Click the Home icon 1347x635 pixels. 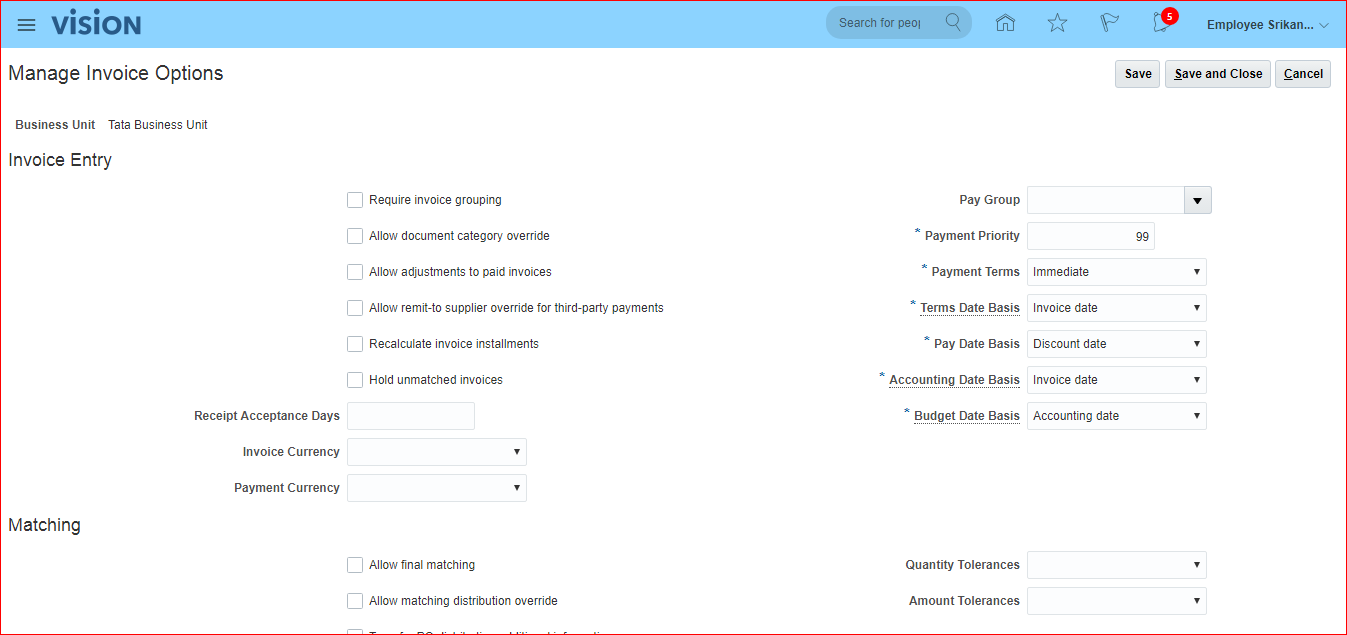pos(1005,23)
